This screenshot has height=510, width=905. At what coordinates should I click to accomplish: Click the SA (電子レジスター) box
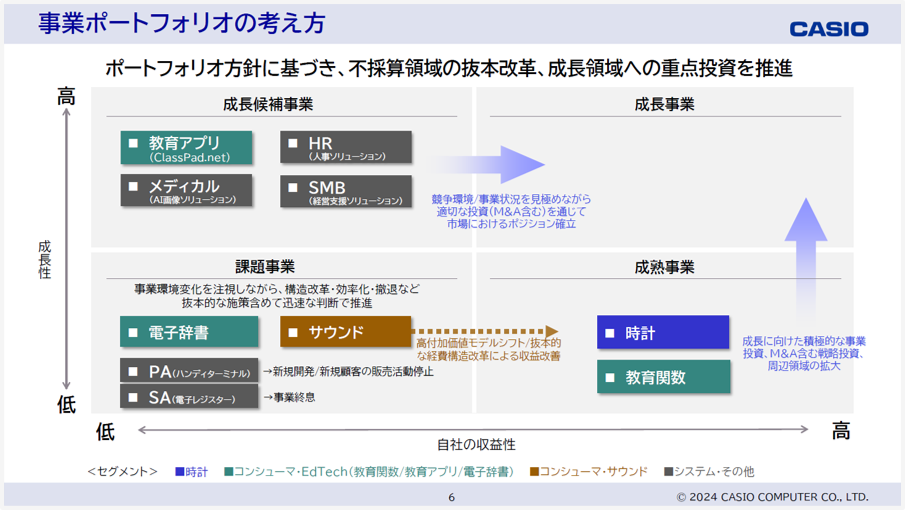tap(189, 397)
